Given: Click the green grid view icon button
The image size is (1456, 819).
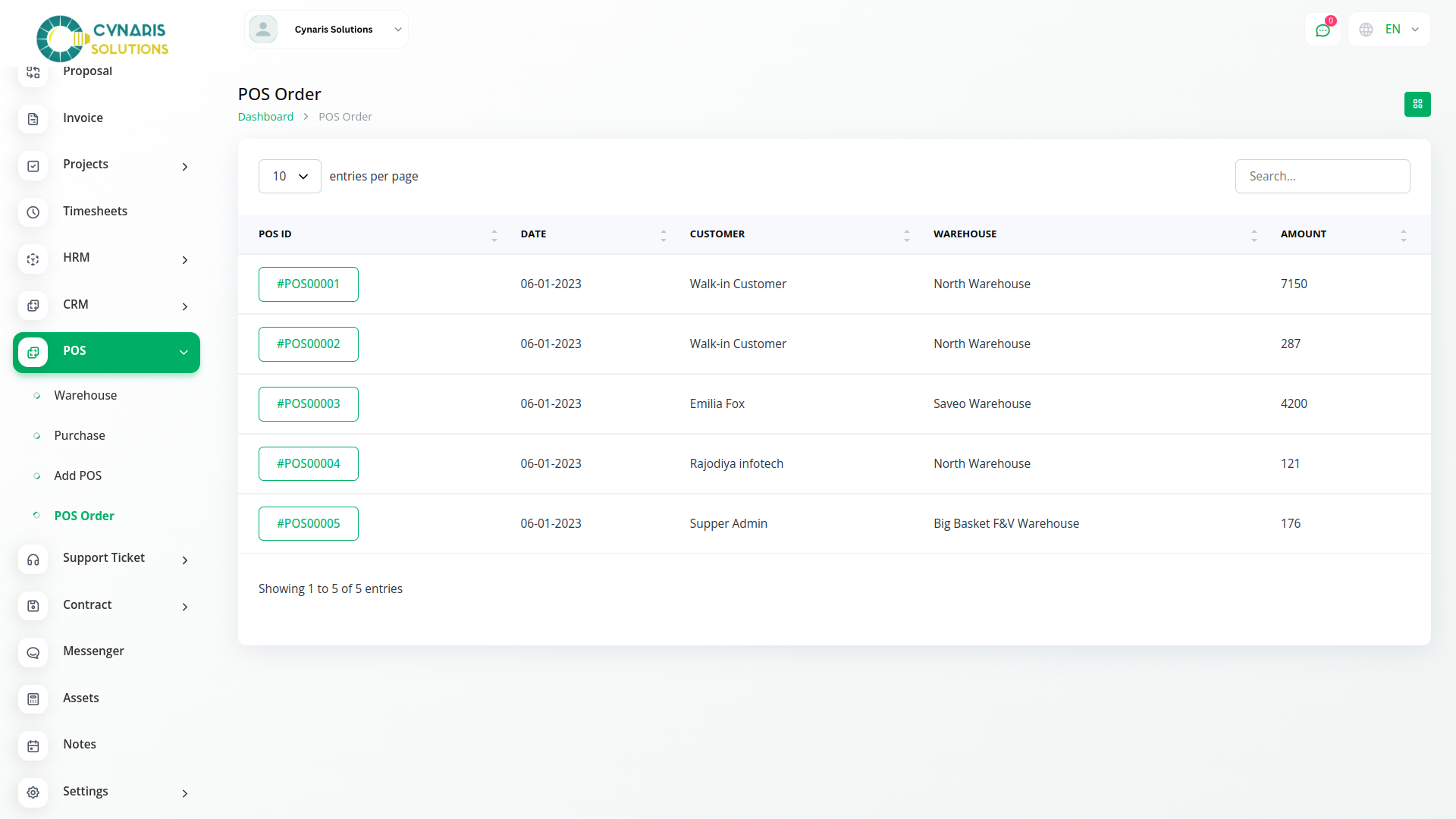Looking at the screenshot, I should pos(1417,104).
